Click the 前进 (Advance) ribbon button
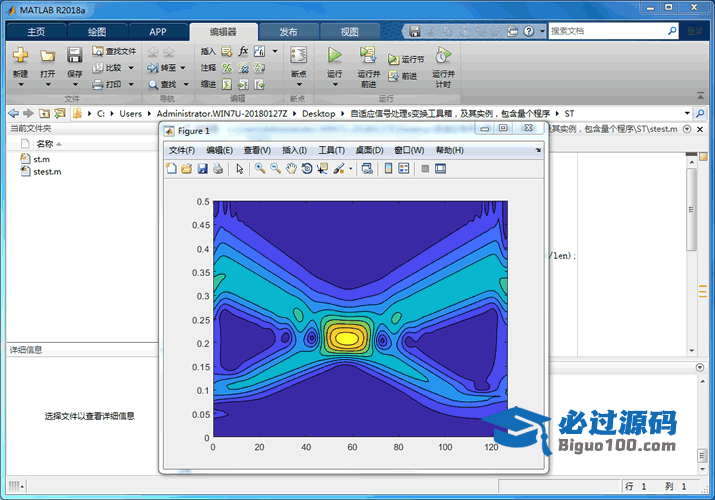 (x=403, y=76)
